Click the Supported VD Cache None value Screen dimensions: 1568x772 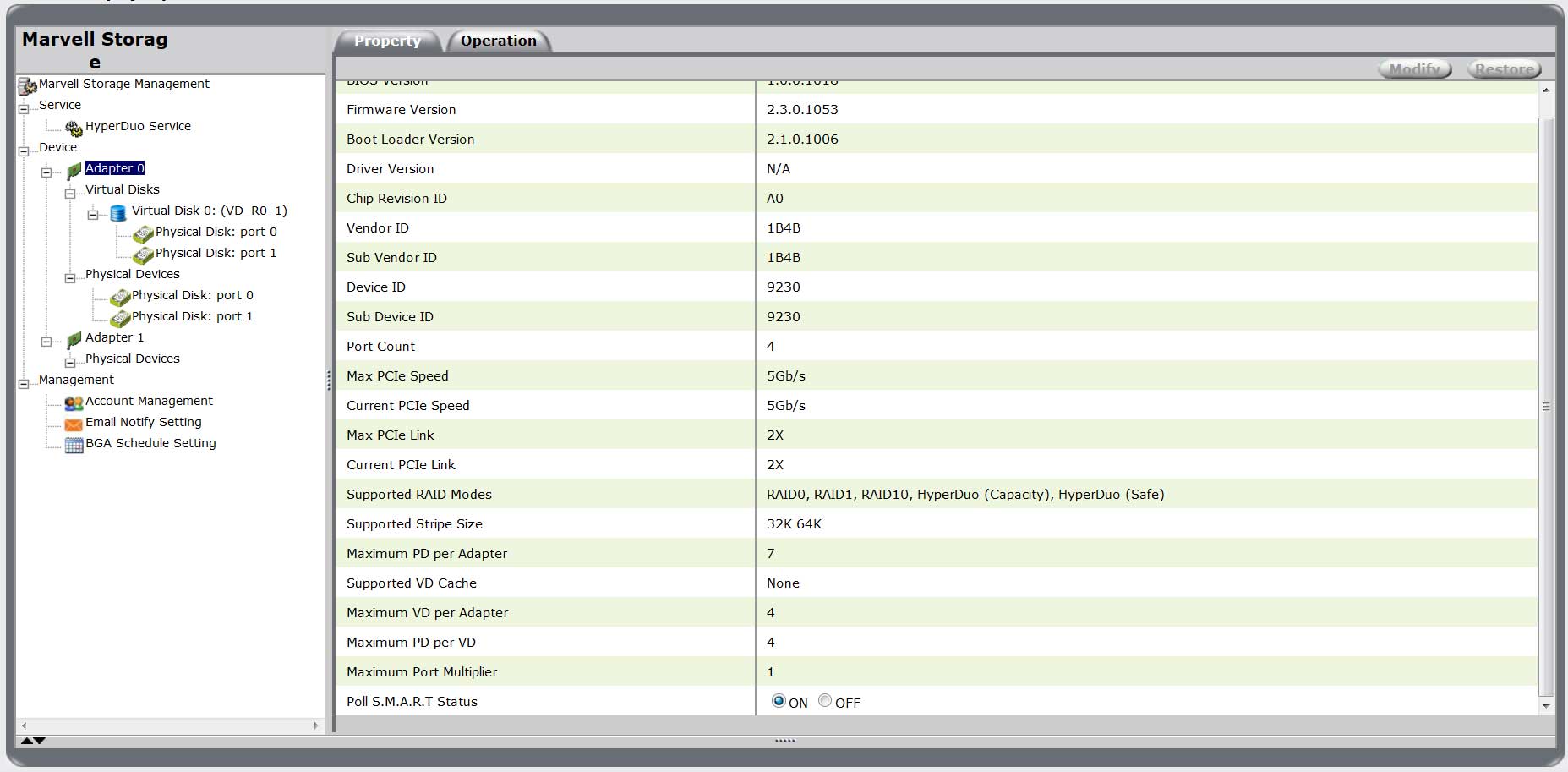(783, 583)
